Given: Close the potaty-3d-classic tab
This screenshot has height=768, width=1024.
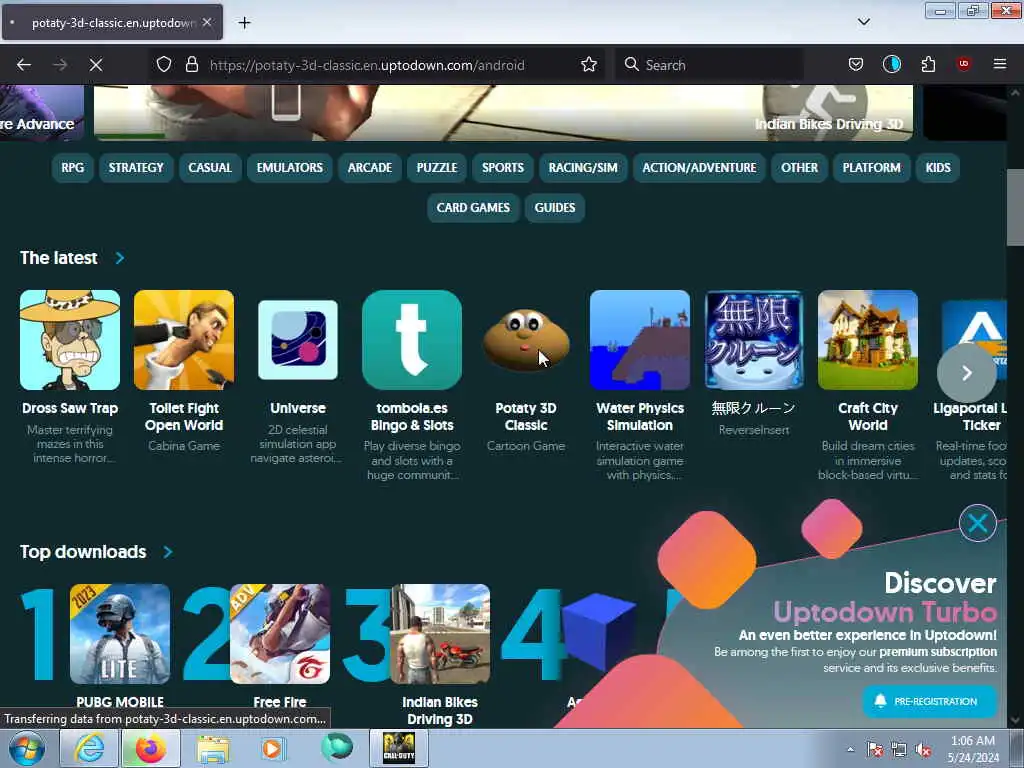Looking at the screenshot, I should [x=207, y=22].
